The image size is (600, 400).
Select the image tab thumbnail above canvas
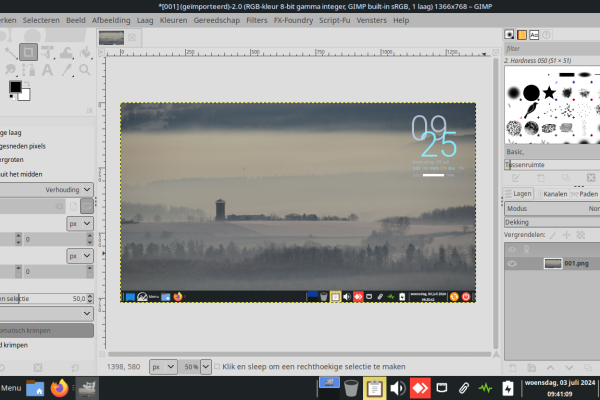point(112,38)
